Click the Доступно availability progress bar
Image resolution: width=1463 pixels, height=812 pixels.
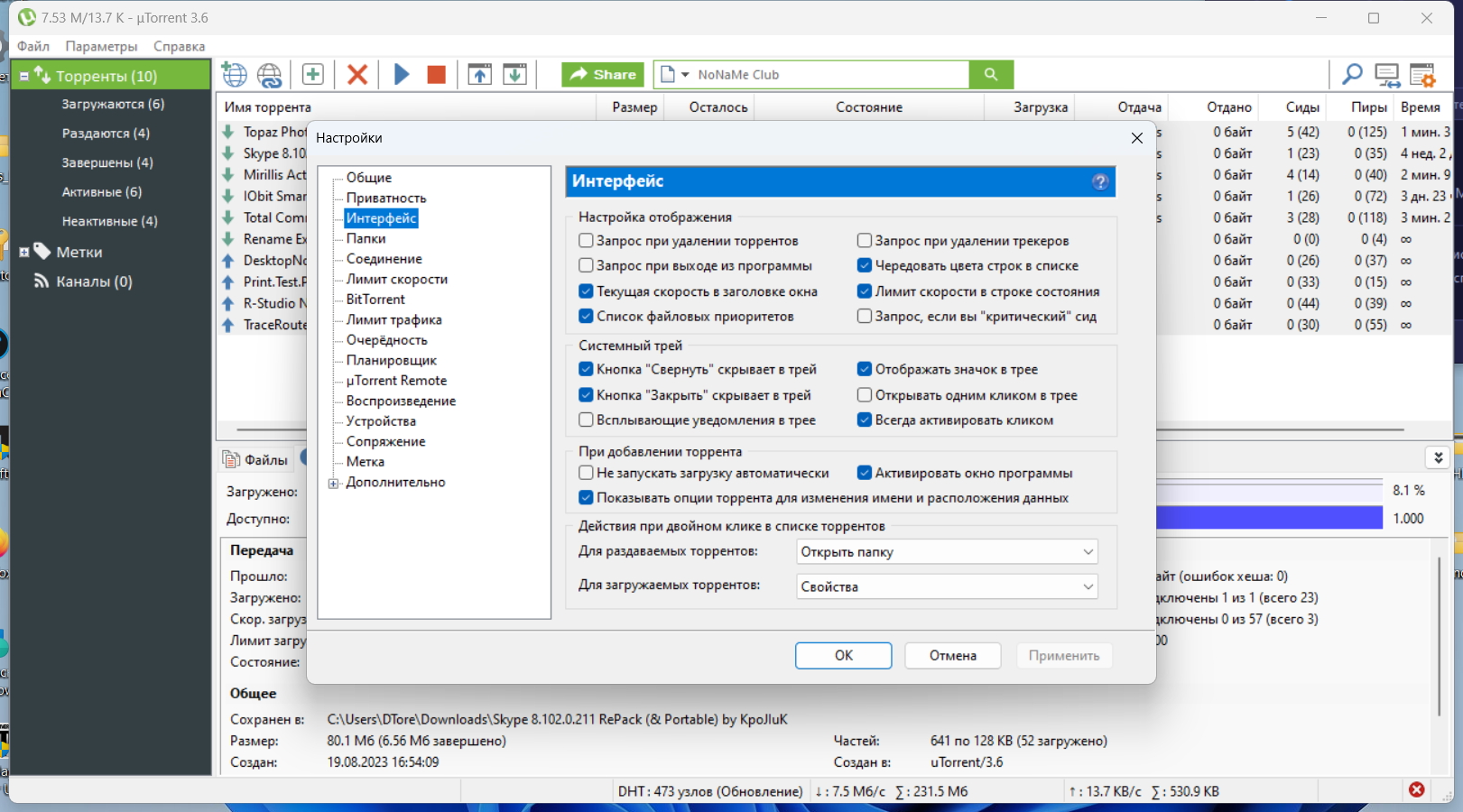[1269, 518]
